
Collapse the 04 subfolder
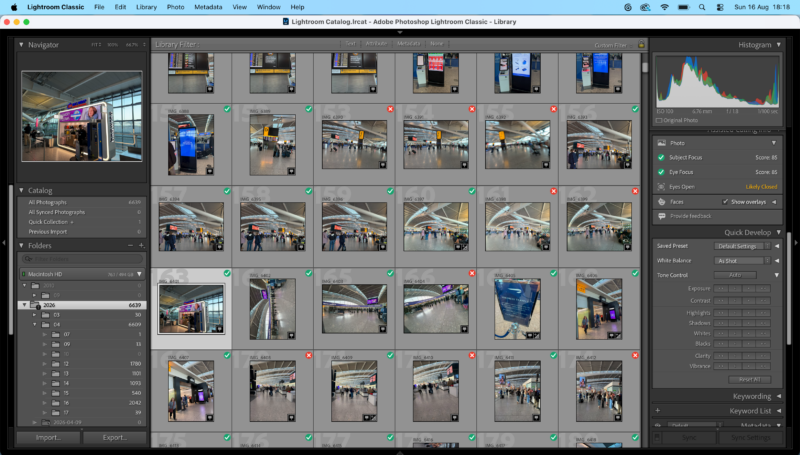pos(35,324)
